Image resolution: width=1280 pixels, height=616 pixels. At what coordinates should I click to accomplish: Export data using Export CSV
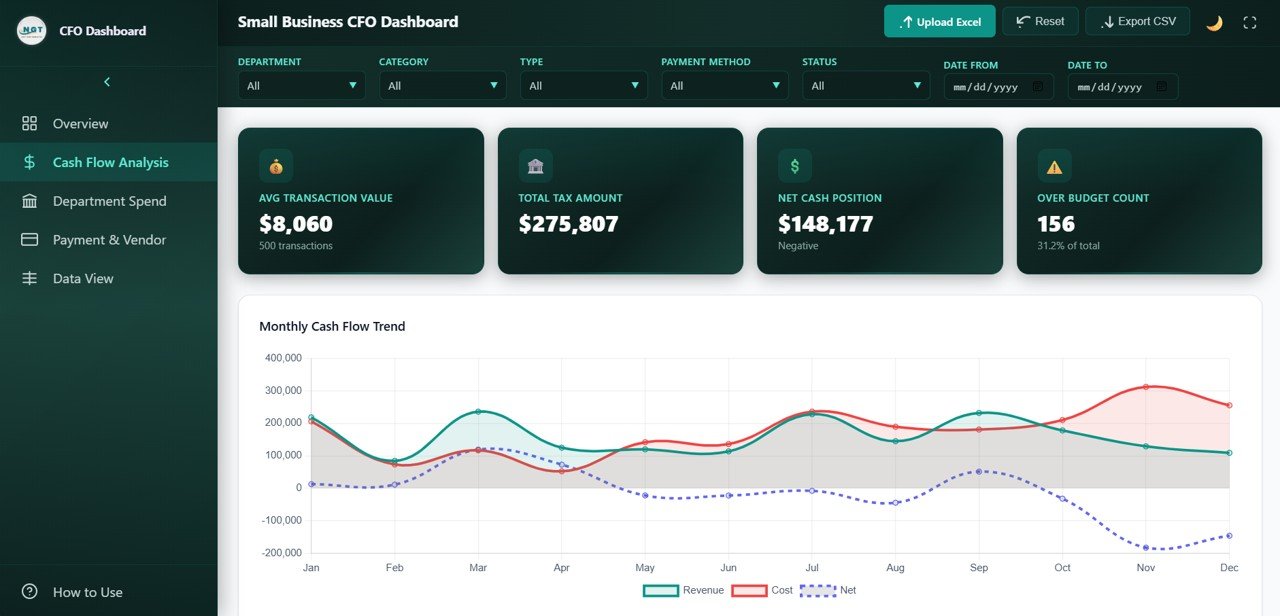pos(1137,21)
